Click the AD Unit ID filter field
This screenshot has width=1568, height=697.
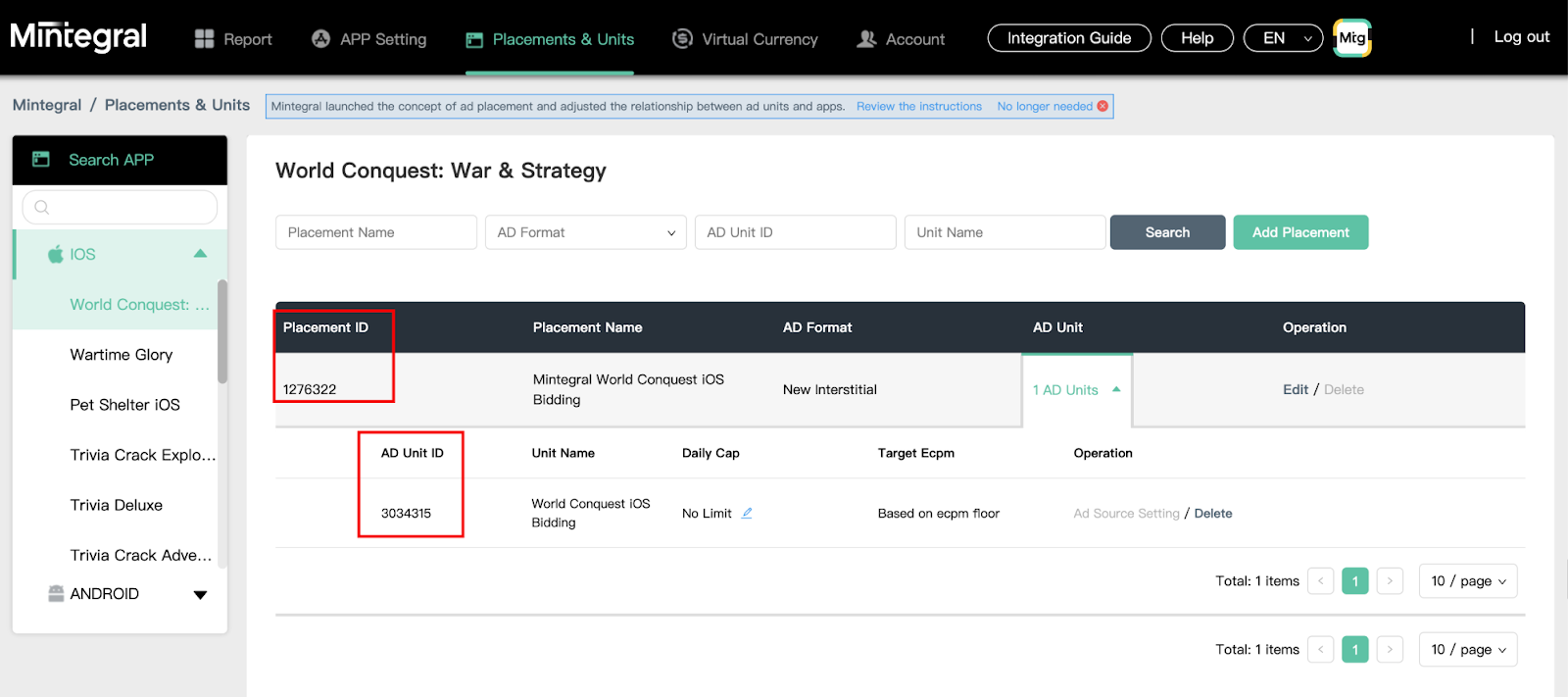pos(796,232)
